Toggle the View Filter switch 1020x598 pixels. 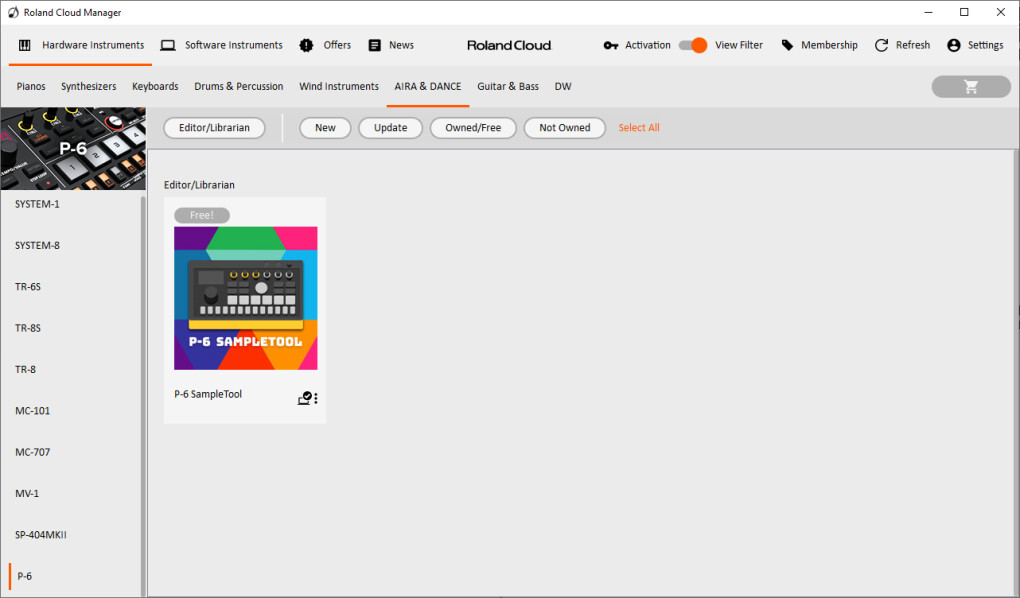click(x=693, y=45)
